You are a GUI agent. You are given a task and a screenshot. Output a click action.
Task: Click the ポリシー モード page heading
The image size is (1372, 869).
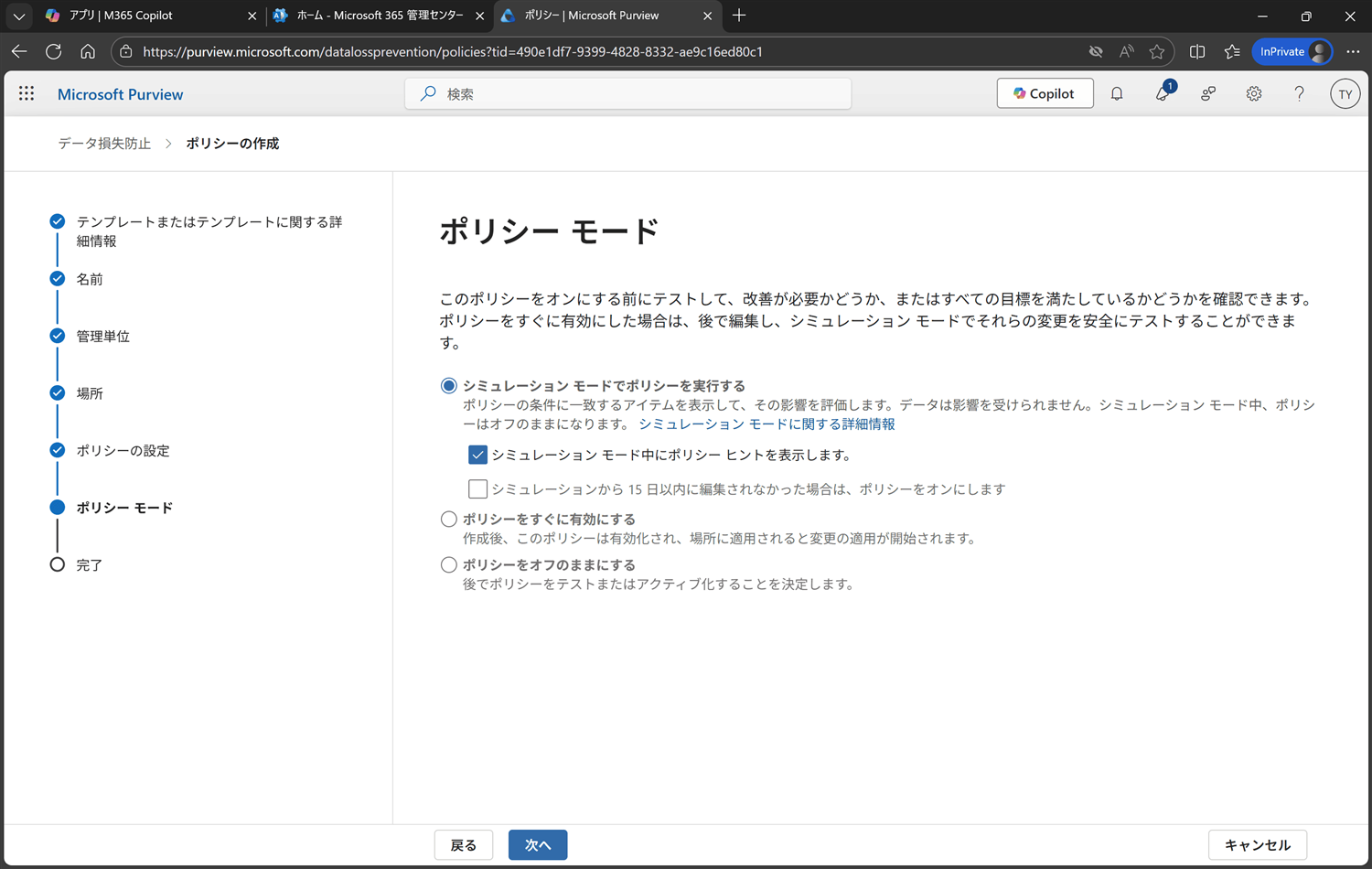point(549,231)
